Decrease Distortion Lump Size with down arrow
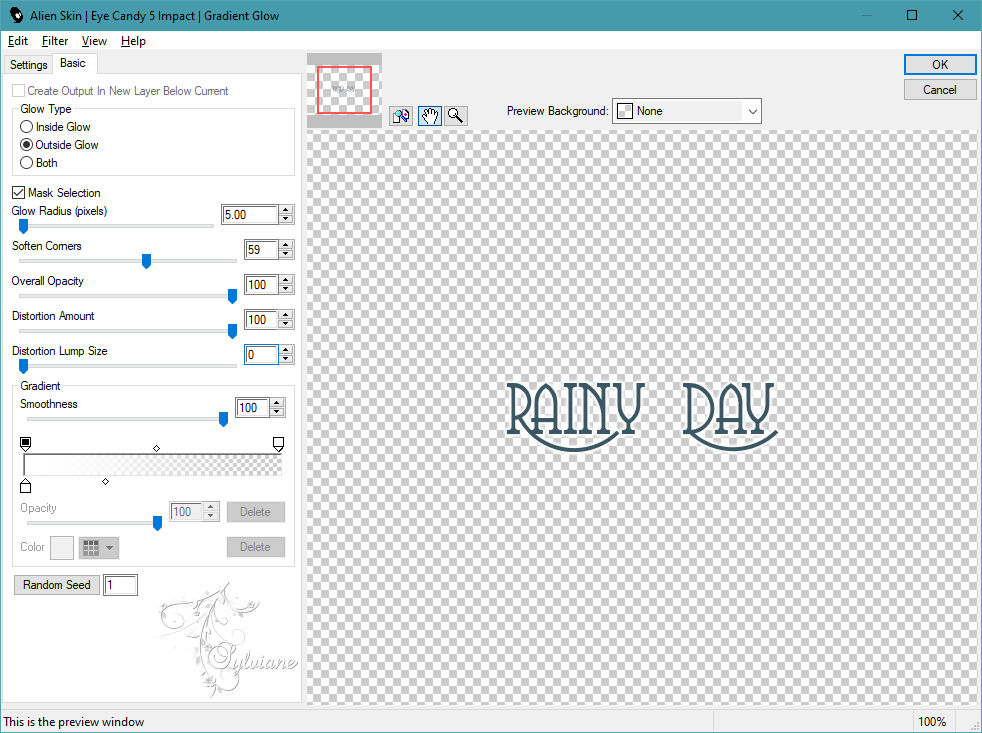Screen dimensions: 982x733 286,360
